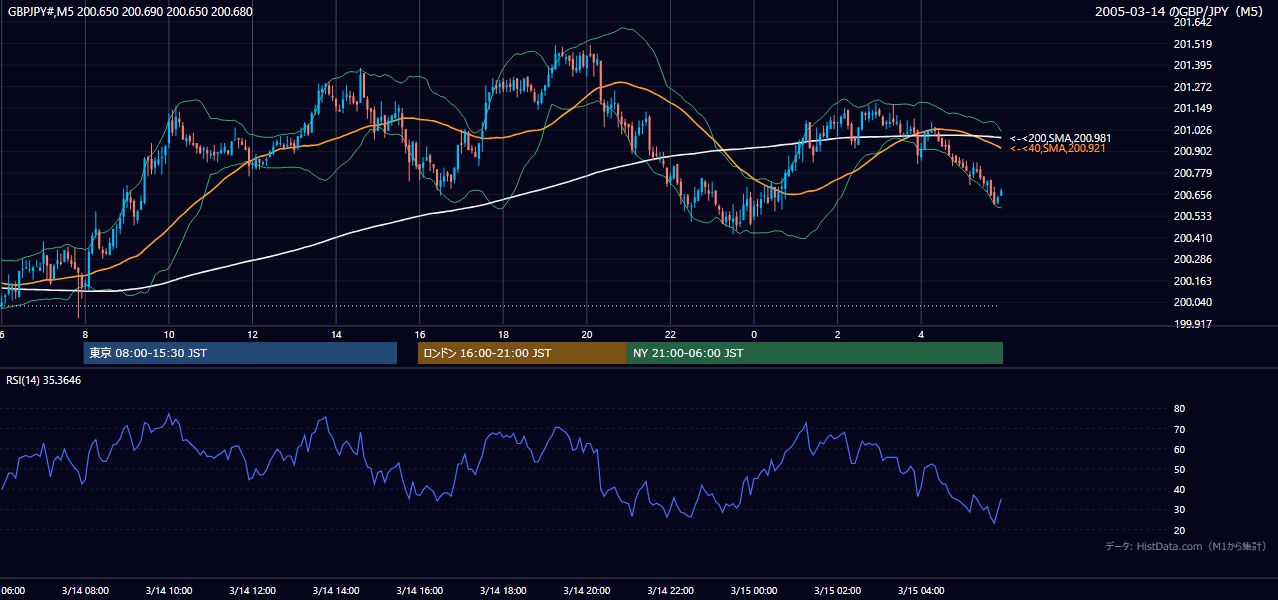Click the 3/14 20:00 date label
The width and height of the screenshot is (1278, 600).
coord(587,591)
